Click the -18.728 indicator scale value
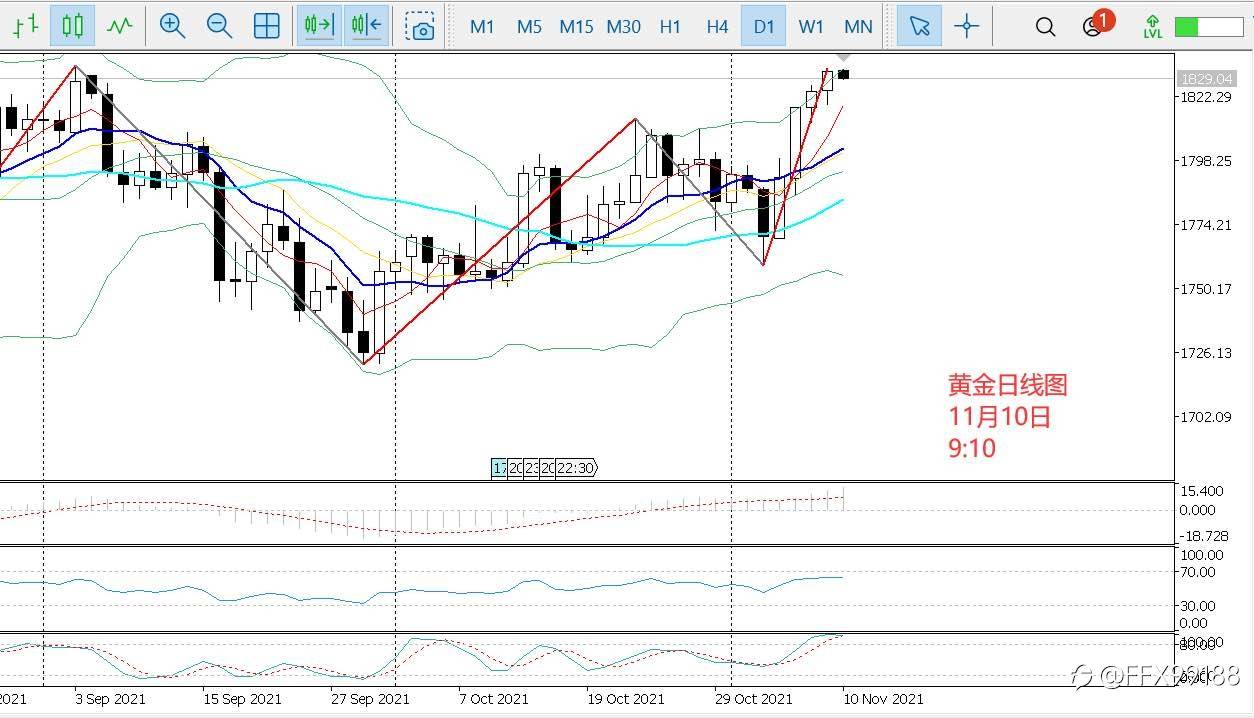1254x718 pixels. tap(1202, 537)
